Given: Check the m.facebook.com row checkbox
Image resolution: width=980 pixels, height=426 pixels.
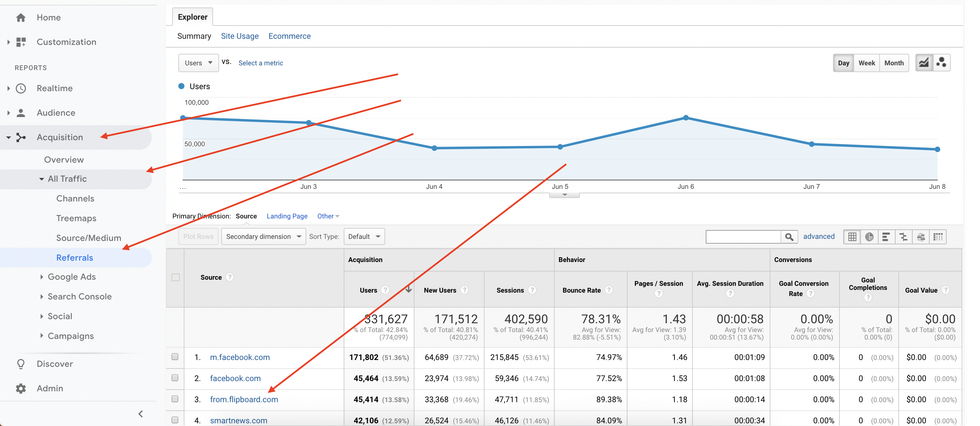Looking at the screenshot, I should click(175, 357).
